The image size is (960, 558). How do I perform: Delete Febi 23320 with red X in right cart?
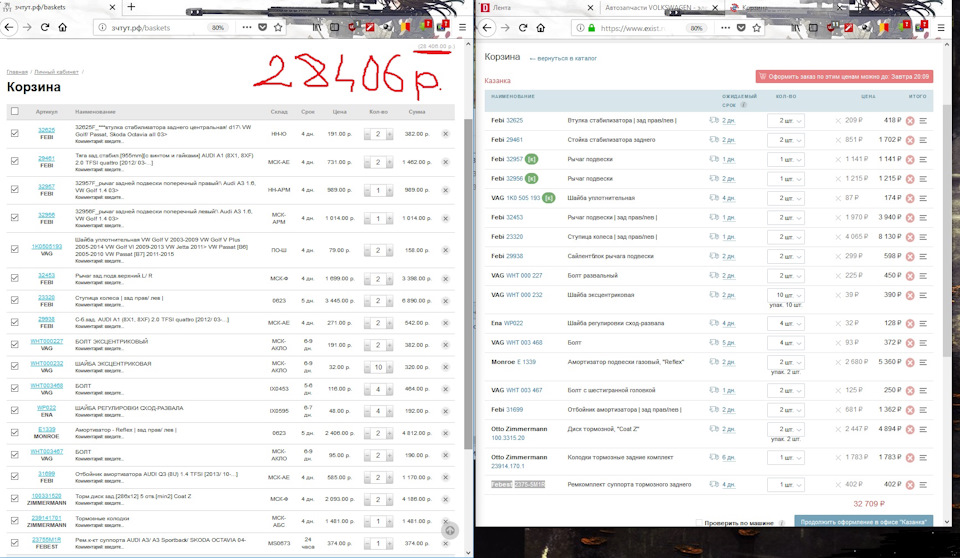tap(910, 237)
